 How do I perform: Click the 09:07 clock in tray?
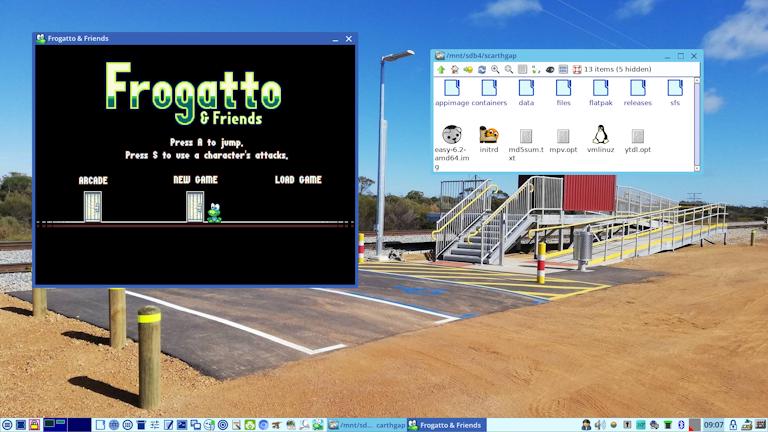click(713, 425)
